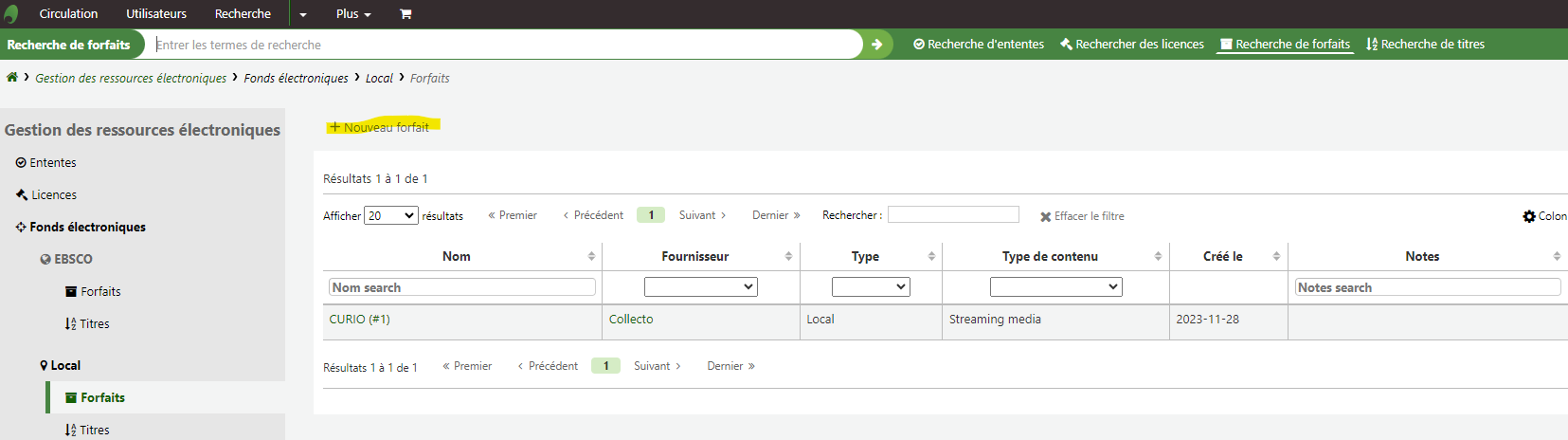The height and width of the screenshot is (440, 1568).
Task: Switch to Recherche de titres tab
Action: click(1425, 45)
